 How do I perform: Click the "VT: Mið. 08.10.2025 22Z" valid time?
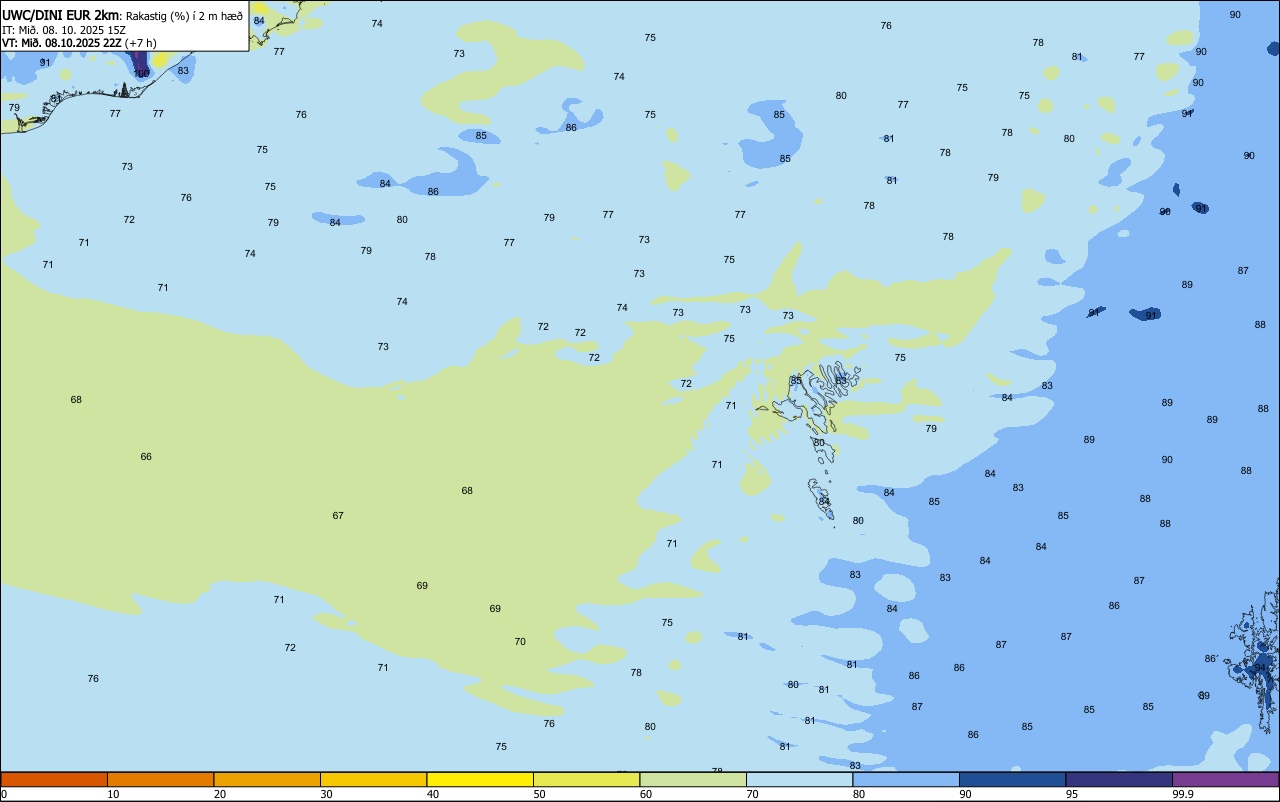pos(62,43)
